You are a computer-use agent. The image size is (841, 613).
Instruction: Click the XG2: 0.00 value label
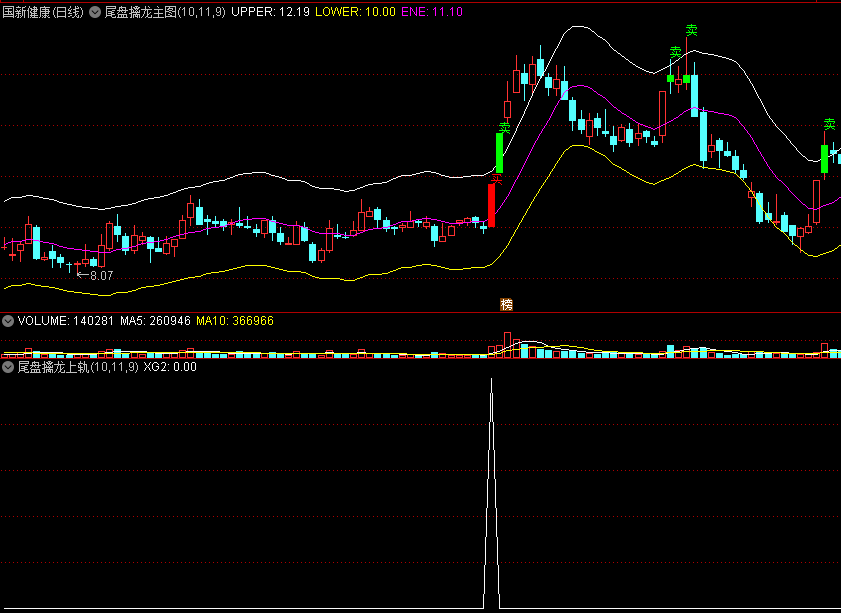(x=170, y=367)
